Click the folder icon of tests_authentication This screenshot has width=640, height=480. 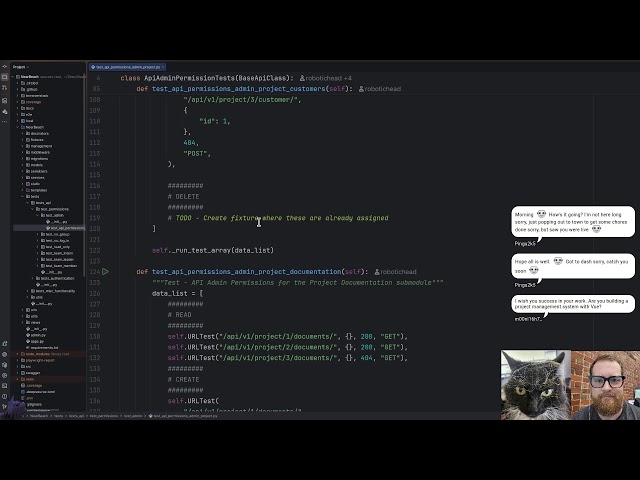pos(38,278)
